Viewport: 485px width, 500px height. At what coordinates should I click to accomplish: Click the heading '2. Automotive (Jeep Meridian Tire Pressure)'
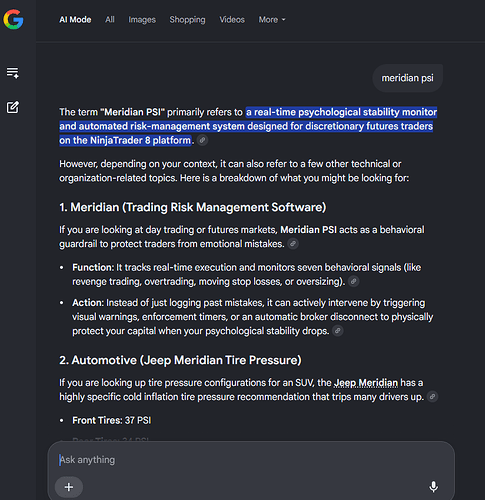point(180,360)
